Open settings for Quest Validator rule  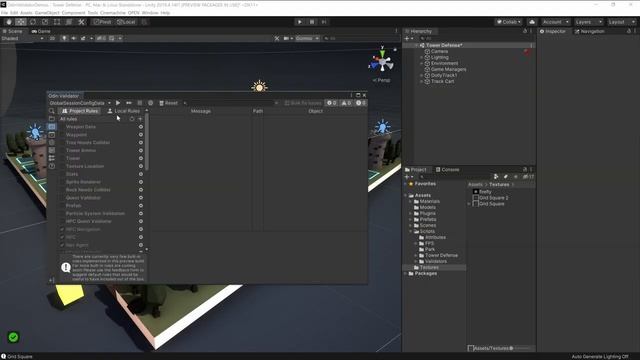[x=141, y=198]
